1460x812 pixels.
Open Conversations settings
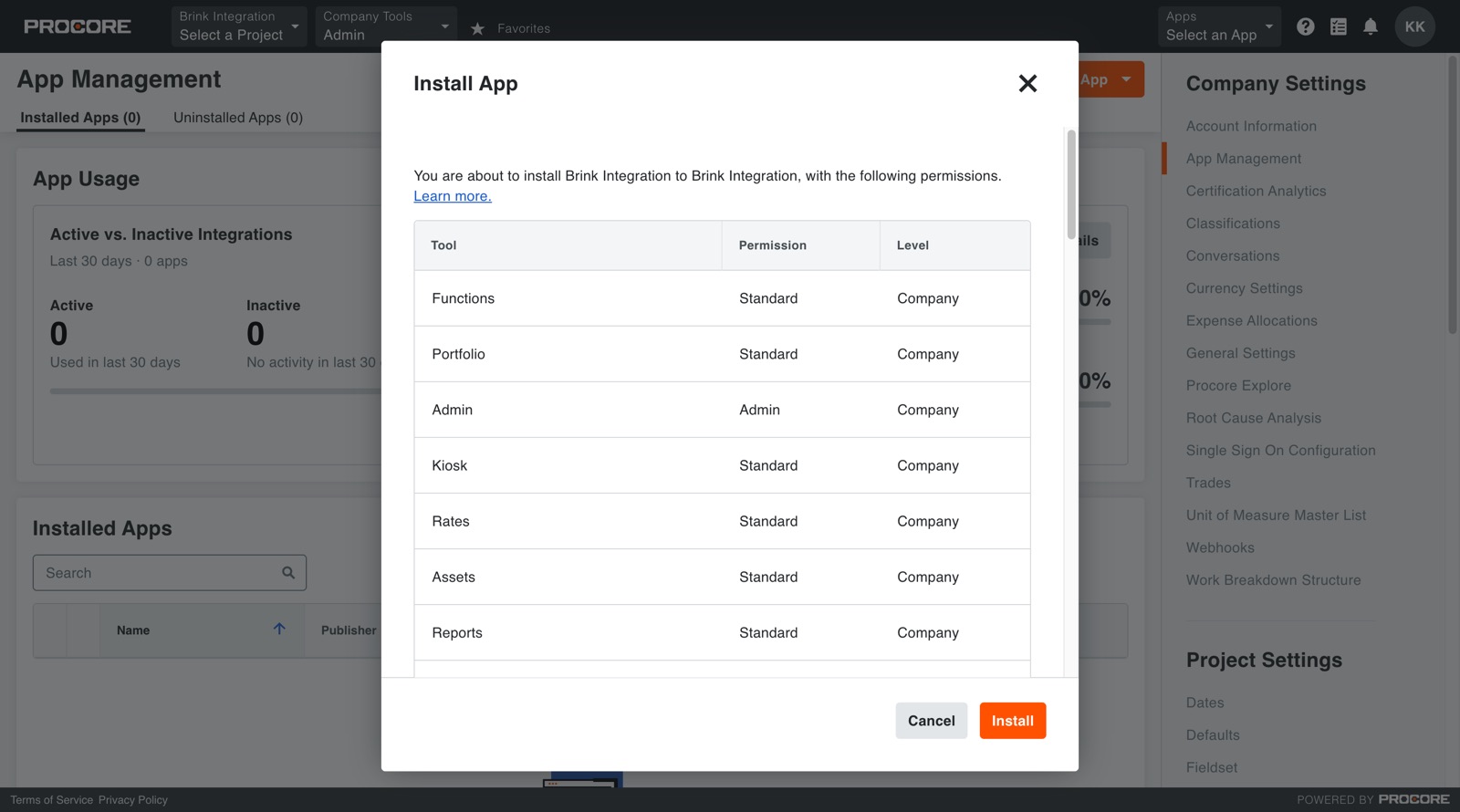[1233, 255]
